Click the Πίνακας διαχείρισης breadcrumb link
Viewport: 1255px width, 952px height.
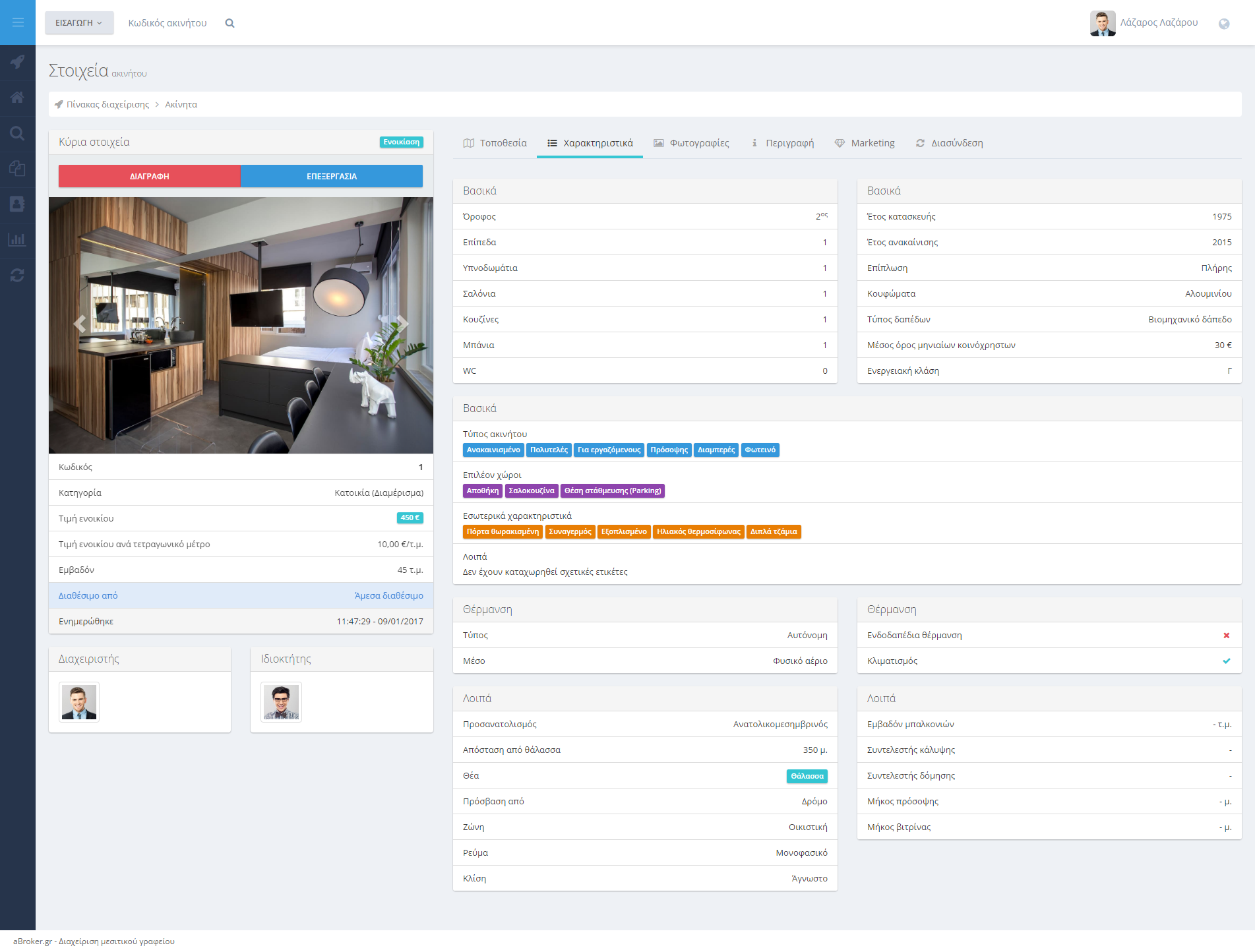[107, 105]
